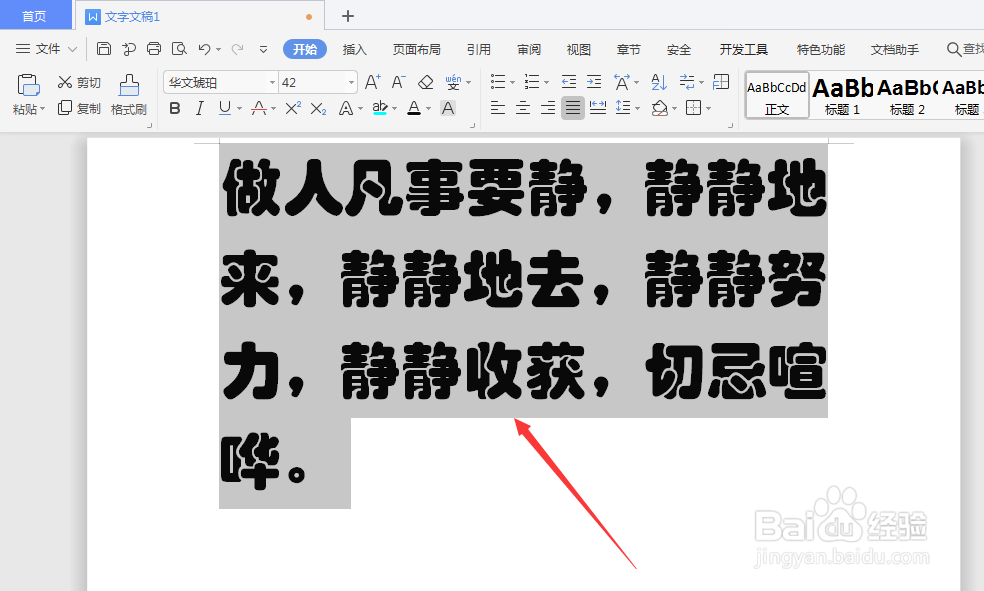Open the line spacing dropdown arrow
The height and width of the screenshot is (591, 984).
click(x=638, y=109)
